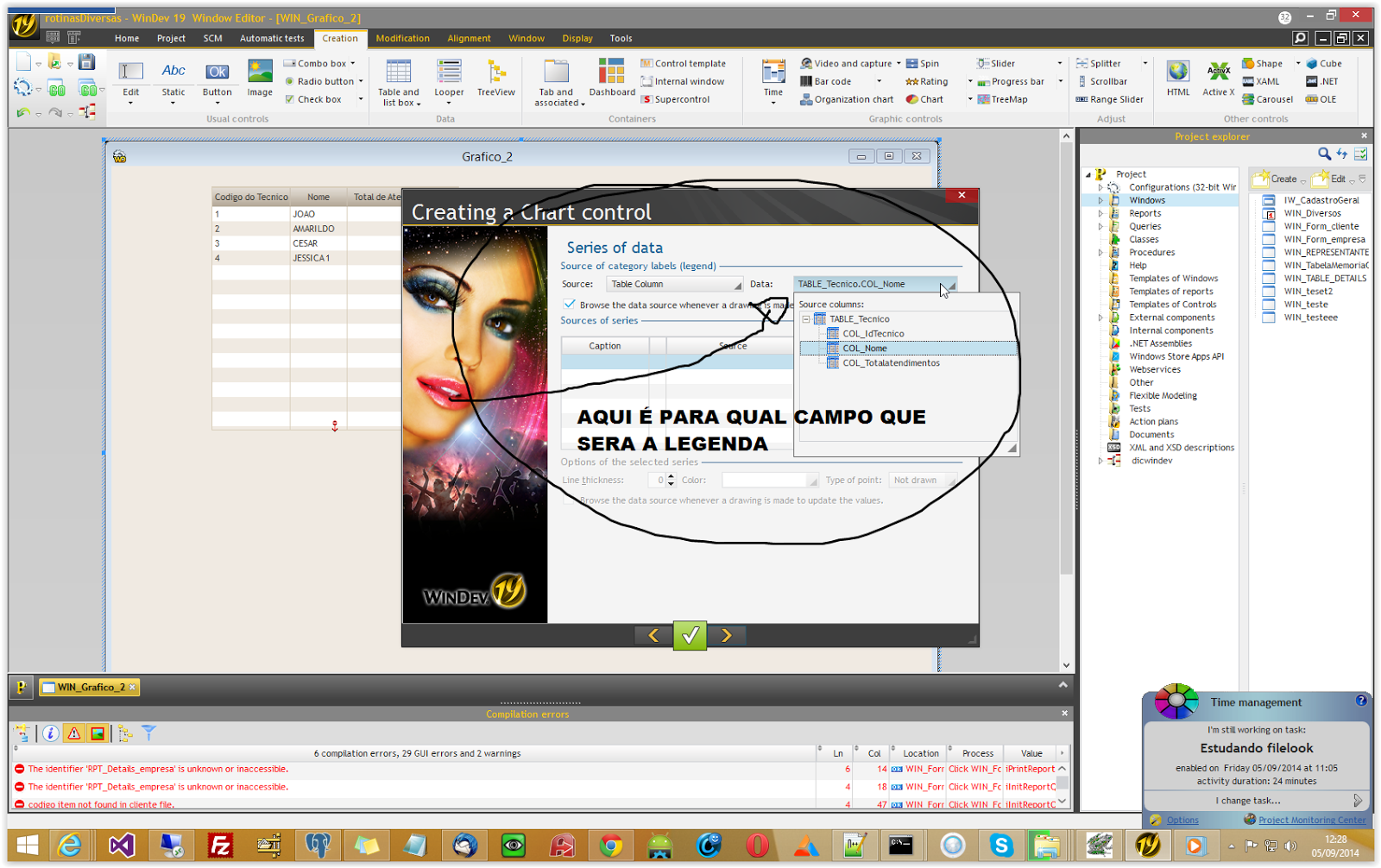Insert a Slider control from the ribbon
This screenshot has width=1381, height=868.
pos(996,63)
